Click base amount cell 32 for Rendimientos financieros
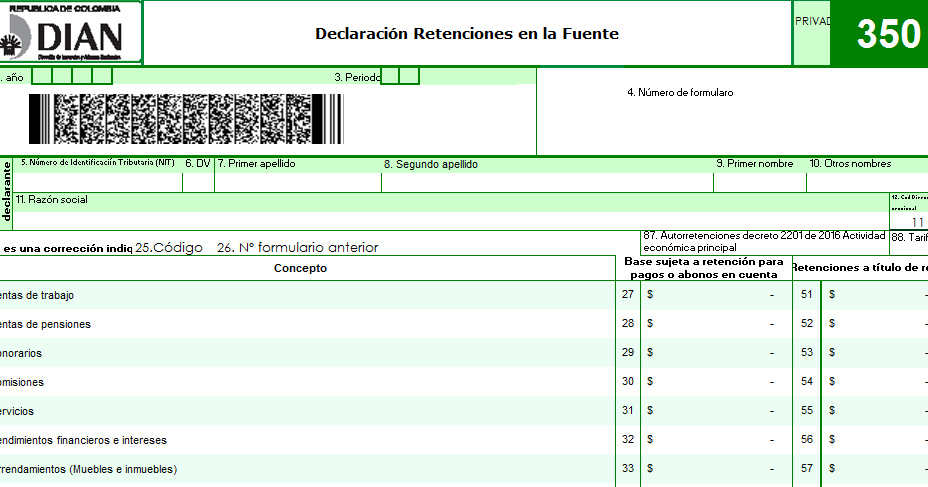Image resolution: width=928 pixels, height=487 pixels. pyautogui.click(x=717, y=440)
